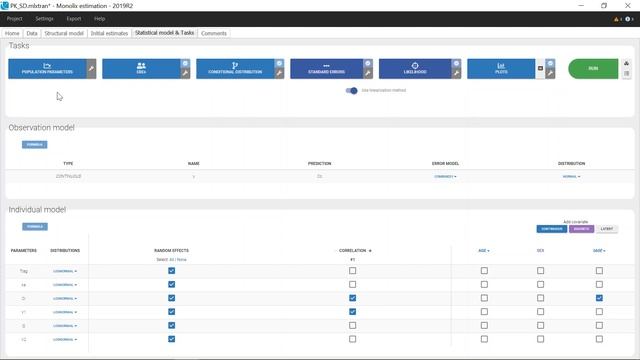Include Likelihood task in scenario
640x360 pixels.
(x=456, y=63)
